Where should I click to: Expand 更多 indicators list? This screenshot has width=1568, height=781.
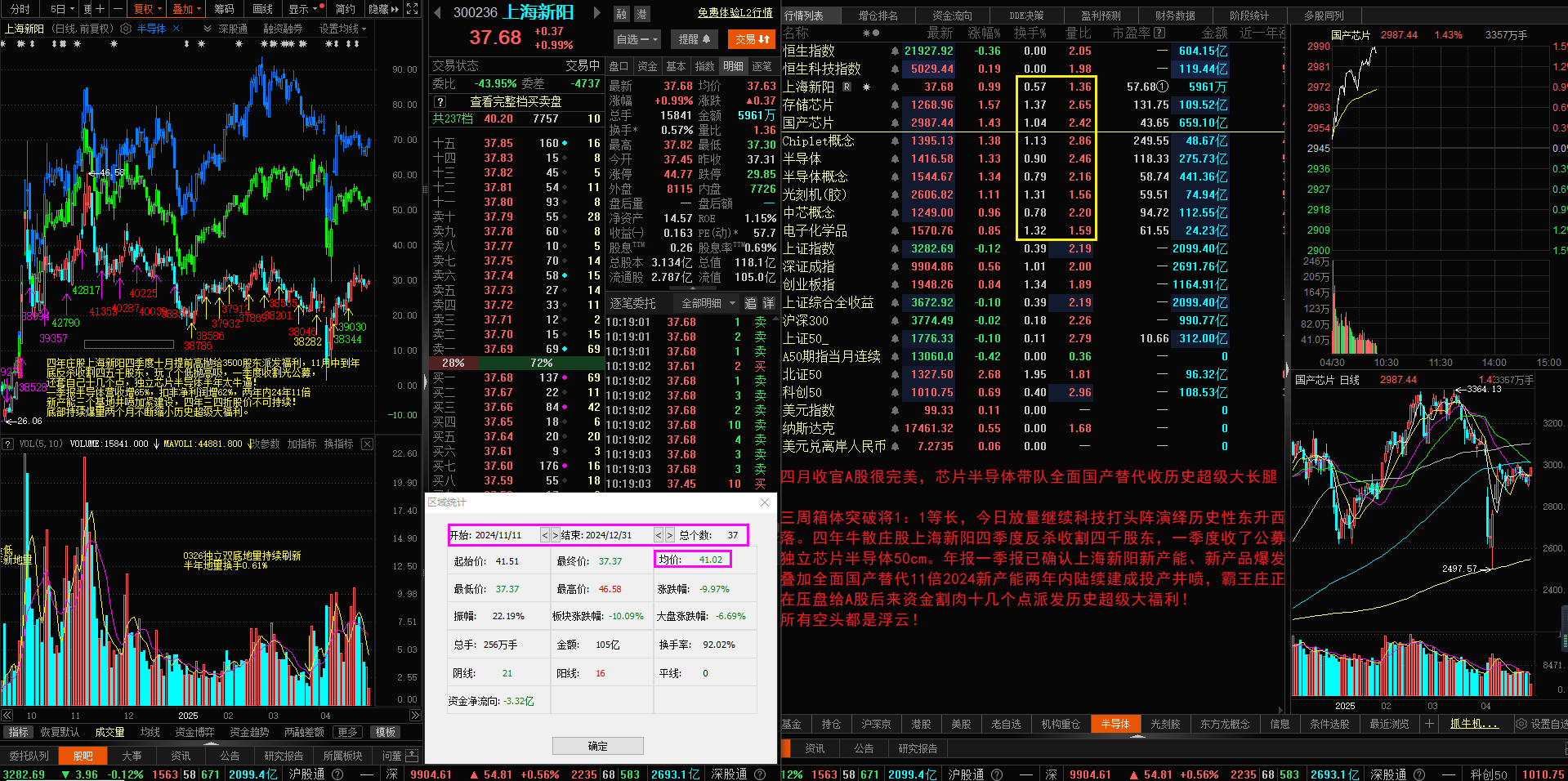(347, 732)
